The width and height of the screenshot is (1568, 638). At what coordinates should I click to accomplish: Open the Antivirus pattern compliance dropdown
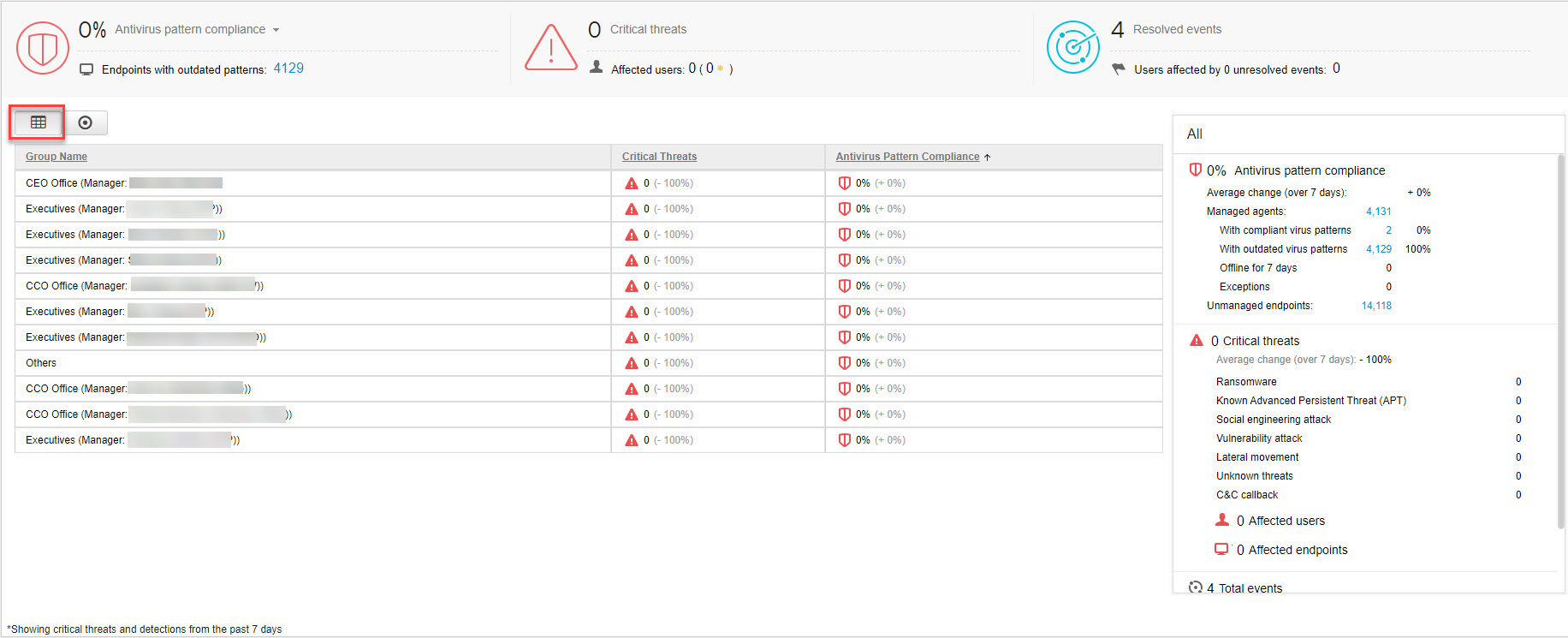tap(276, 30)
